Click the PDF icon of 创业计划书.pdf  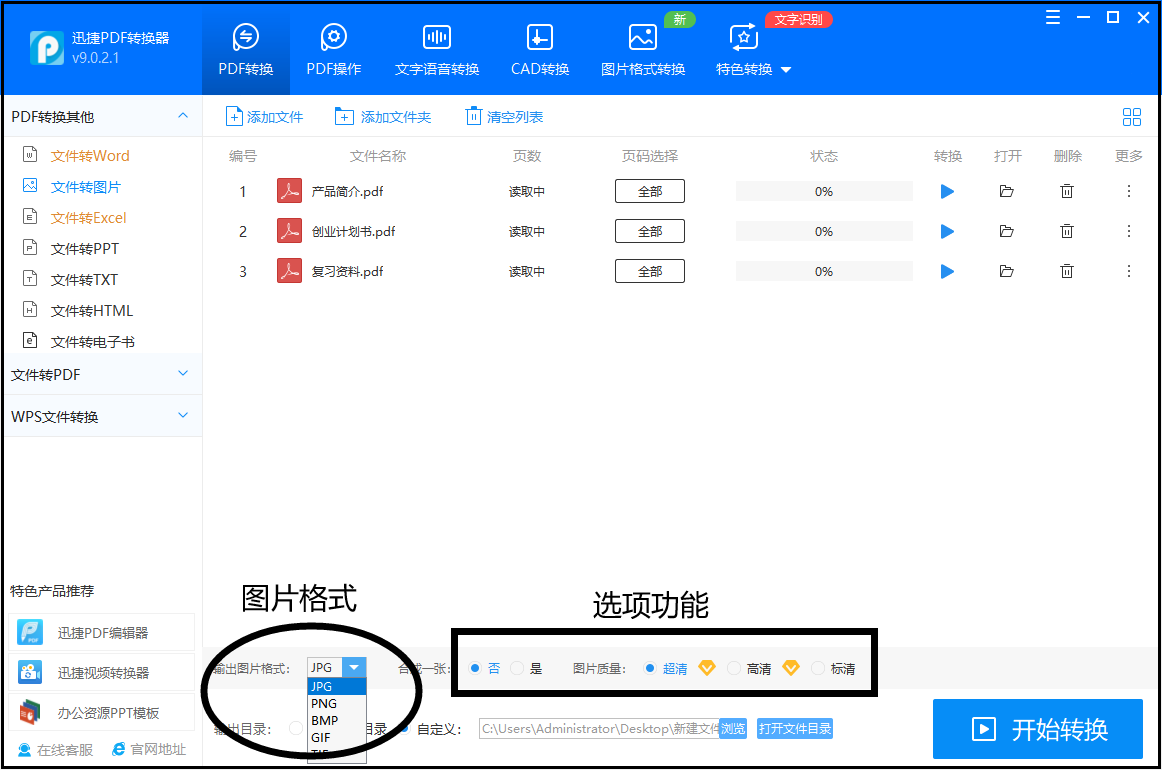coord(289,231)
